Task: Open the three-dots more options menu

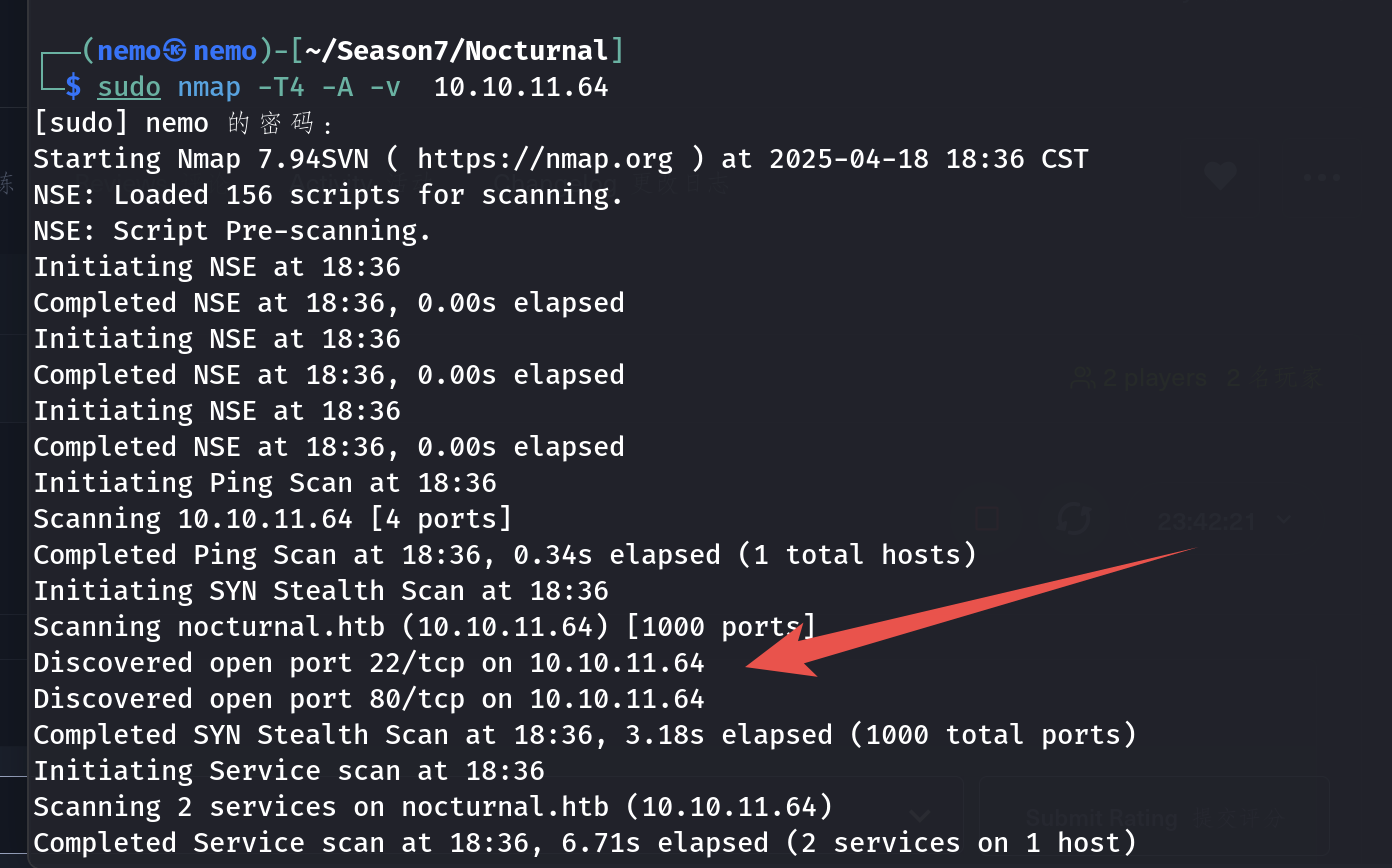Action: pos(1321,178)
